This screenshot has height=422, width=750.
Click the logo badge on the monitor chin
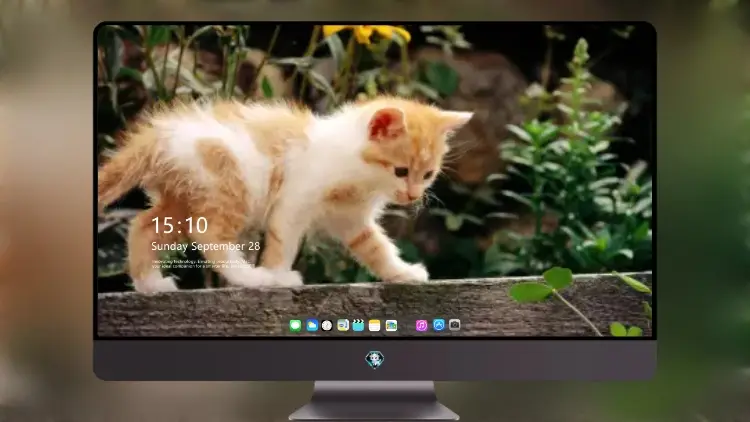pyautogui.click(x=375, y=359)
